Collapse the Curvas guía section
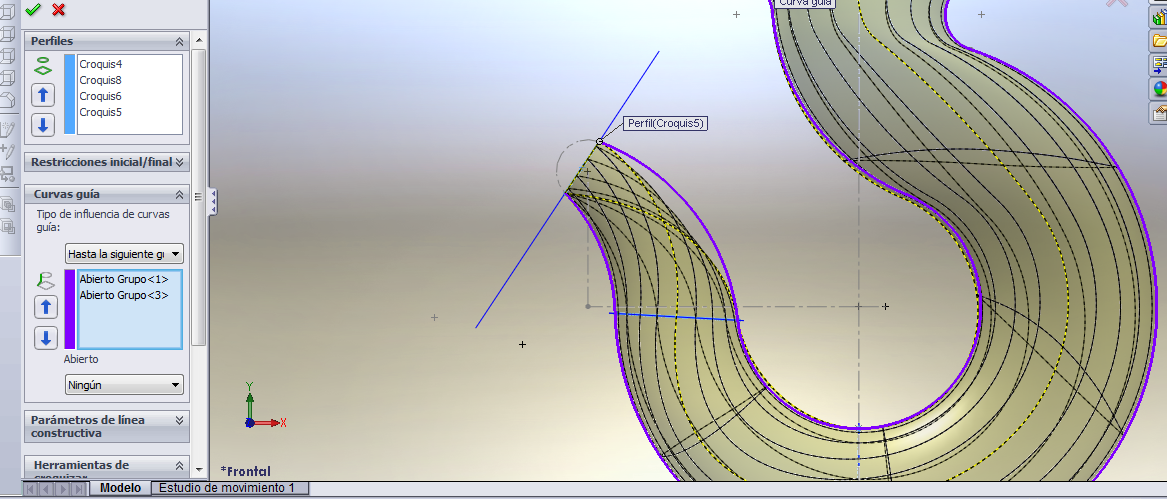This screenshot has width=1167, height=499. pos(179,194)
